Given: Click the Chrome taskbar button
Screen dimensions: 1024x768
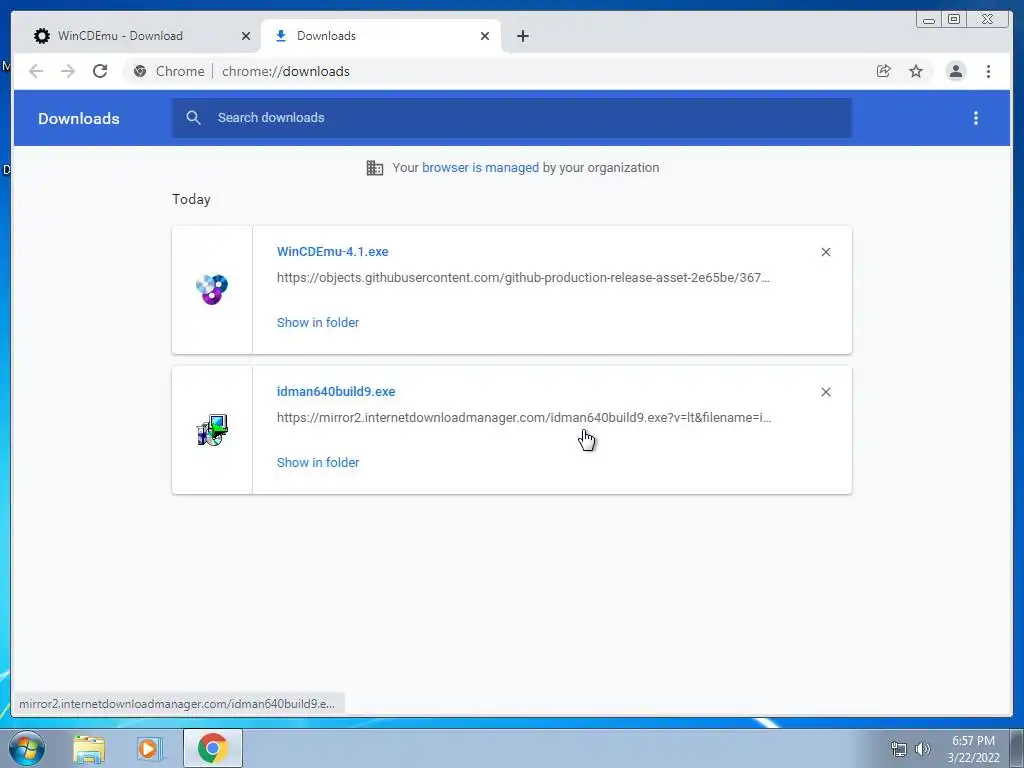Looking at the screenshot, I should pos(212,748).
